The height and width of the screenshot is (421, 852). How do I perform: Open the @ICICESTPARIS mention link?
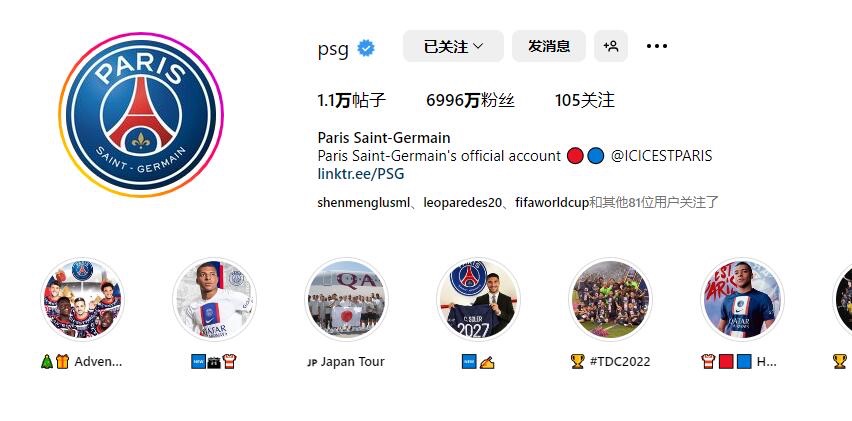pos(661,156)
